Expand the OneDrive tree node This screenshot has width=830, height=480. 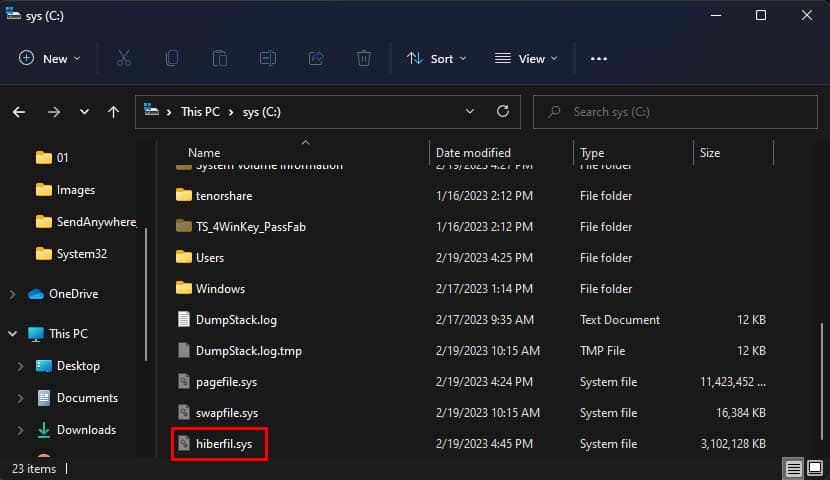point(12,294)
